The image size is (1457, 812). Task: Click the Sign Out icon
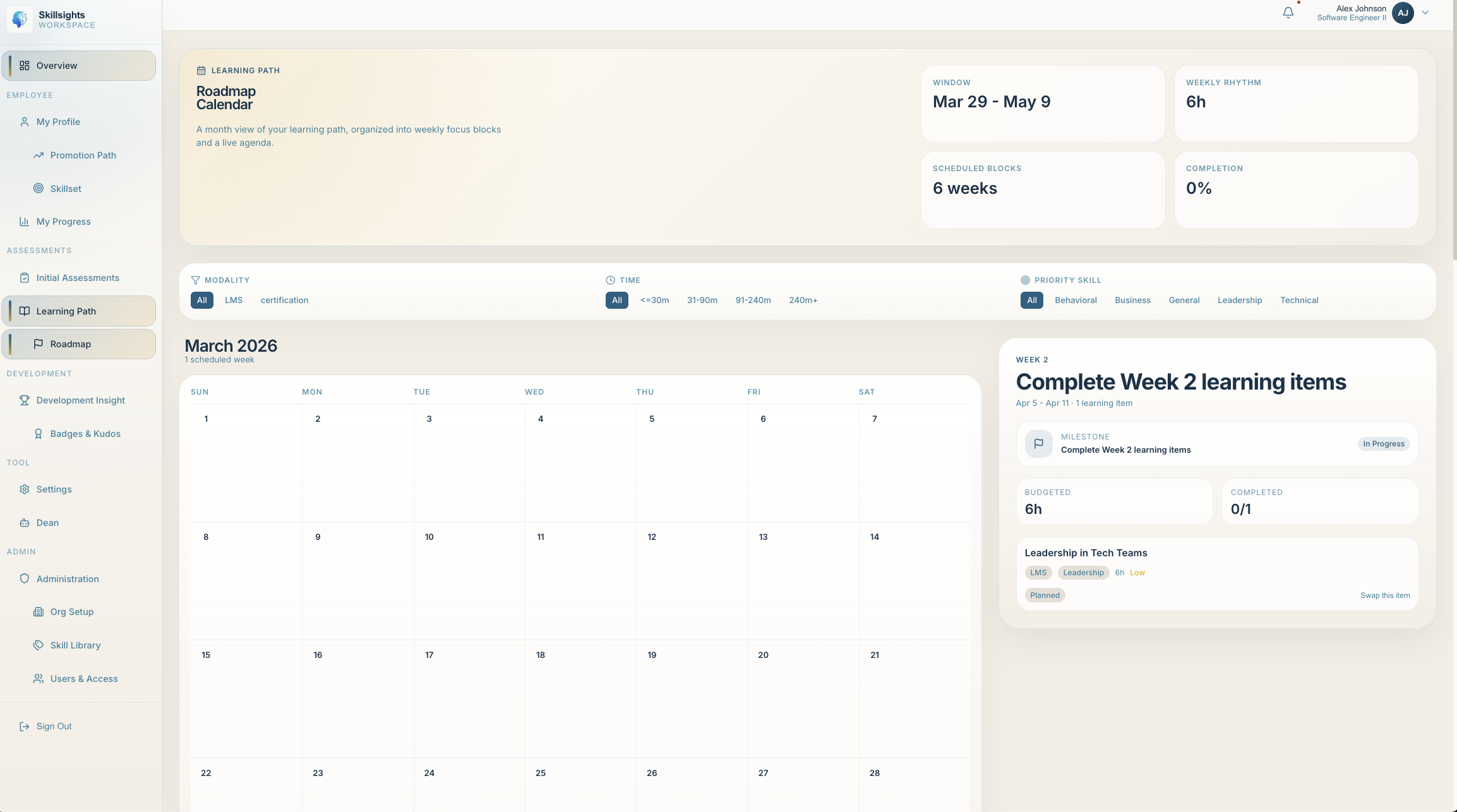[x=25, y=726]
